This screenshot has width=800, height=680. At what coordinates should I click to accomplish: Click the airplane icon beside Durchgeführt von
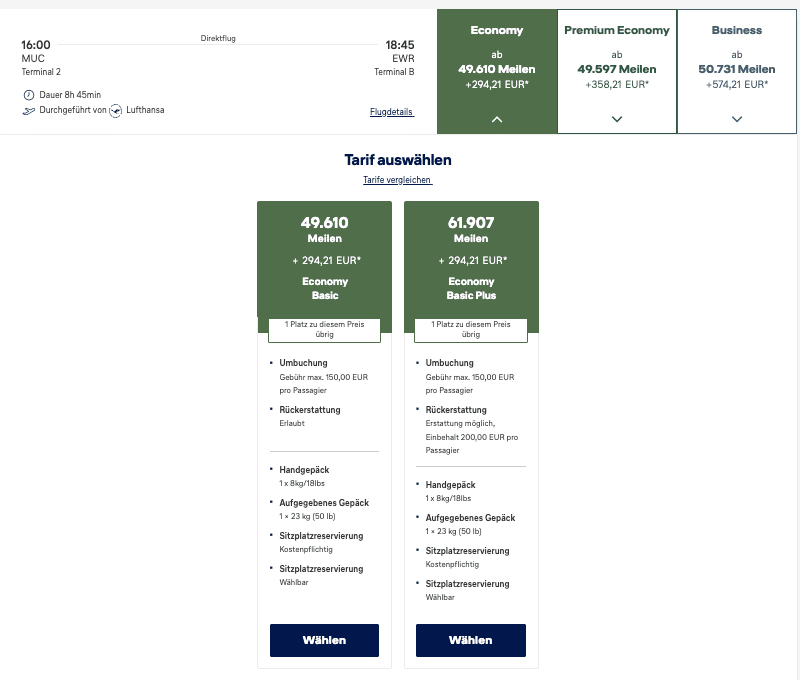click(28, 110)
